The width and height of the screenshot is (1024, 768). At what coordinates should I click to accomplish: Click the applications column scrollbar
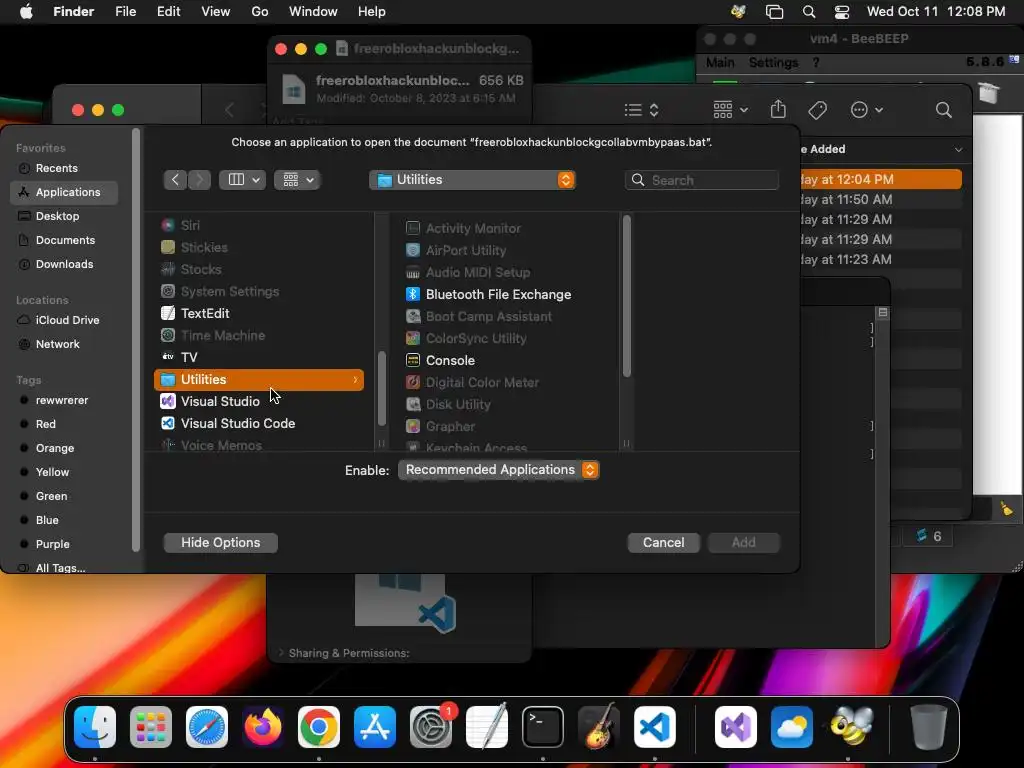pyautogui.click(x=381, y=389)
